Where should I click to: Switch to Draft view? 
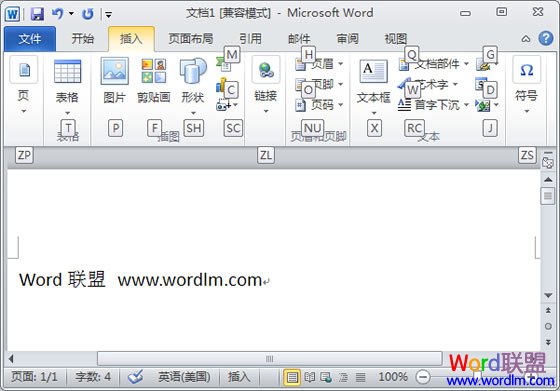pos(360,377)
